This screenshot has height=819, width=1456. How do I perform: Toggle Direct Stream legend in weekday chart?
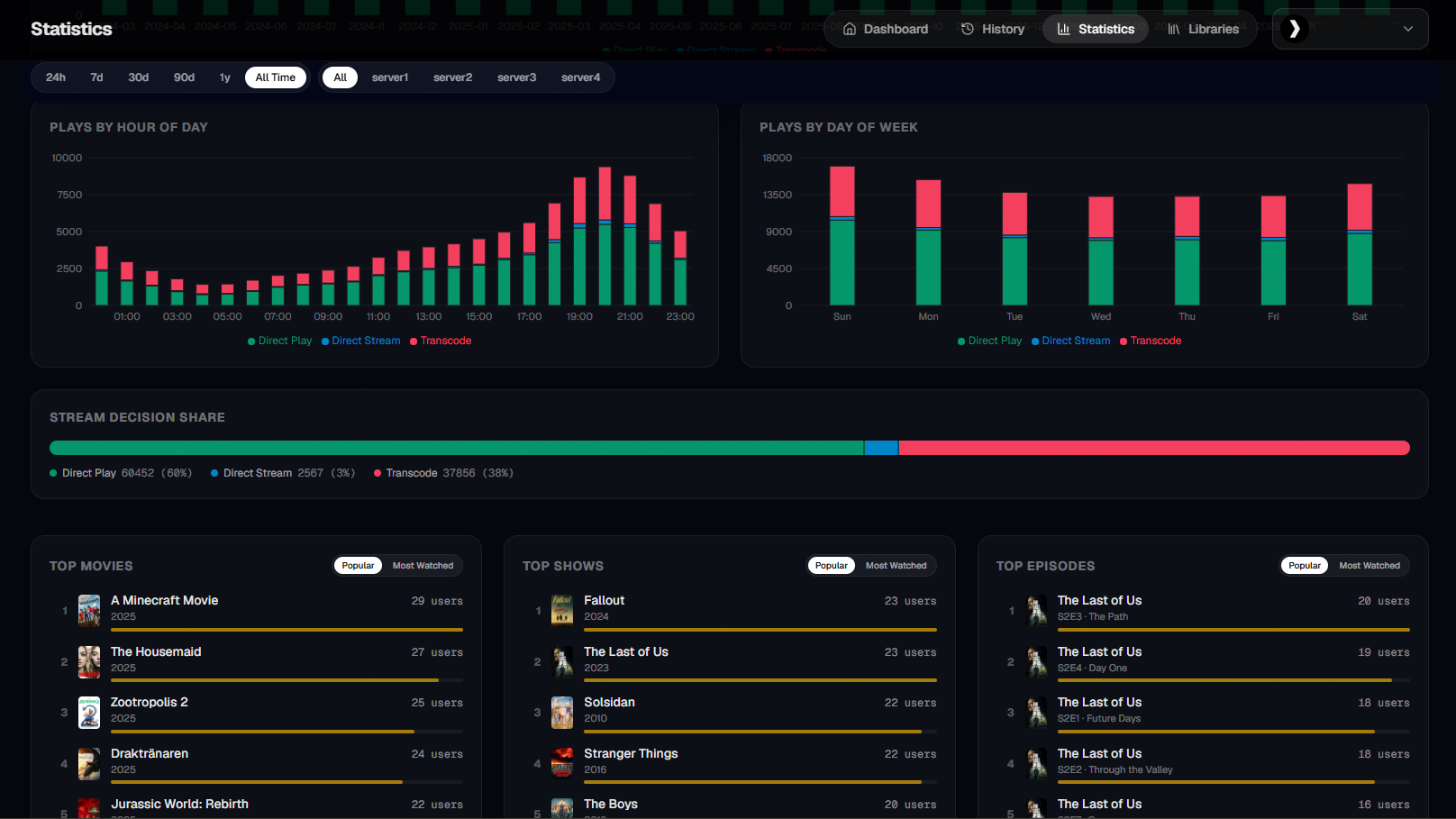[x=1070, y=341]
